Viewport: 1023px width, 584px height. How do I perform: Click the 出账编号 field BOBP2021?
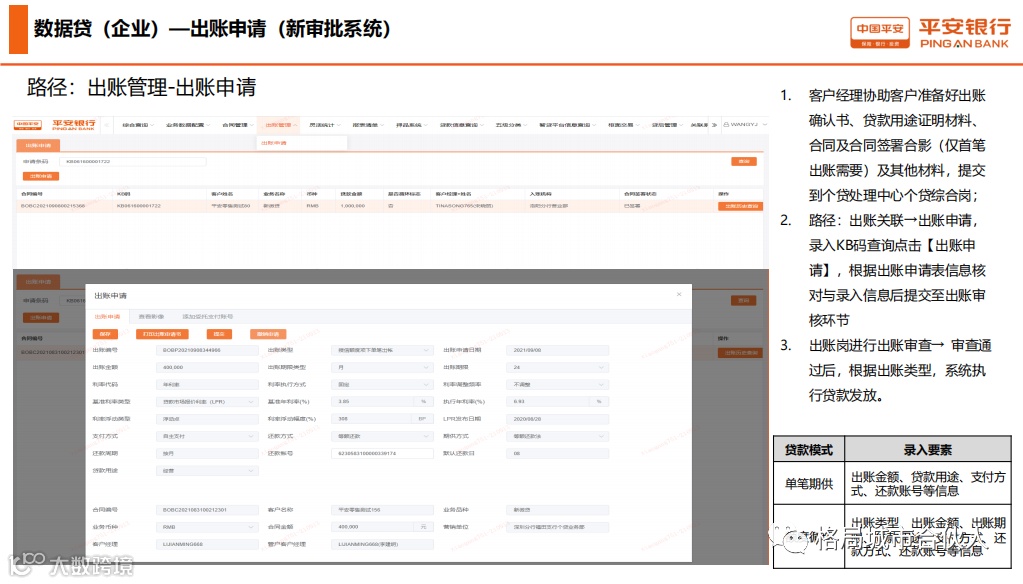pos(207,350)
